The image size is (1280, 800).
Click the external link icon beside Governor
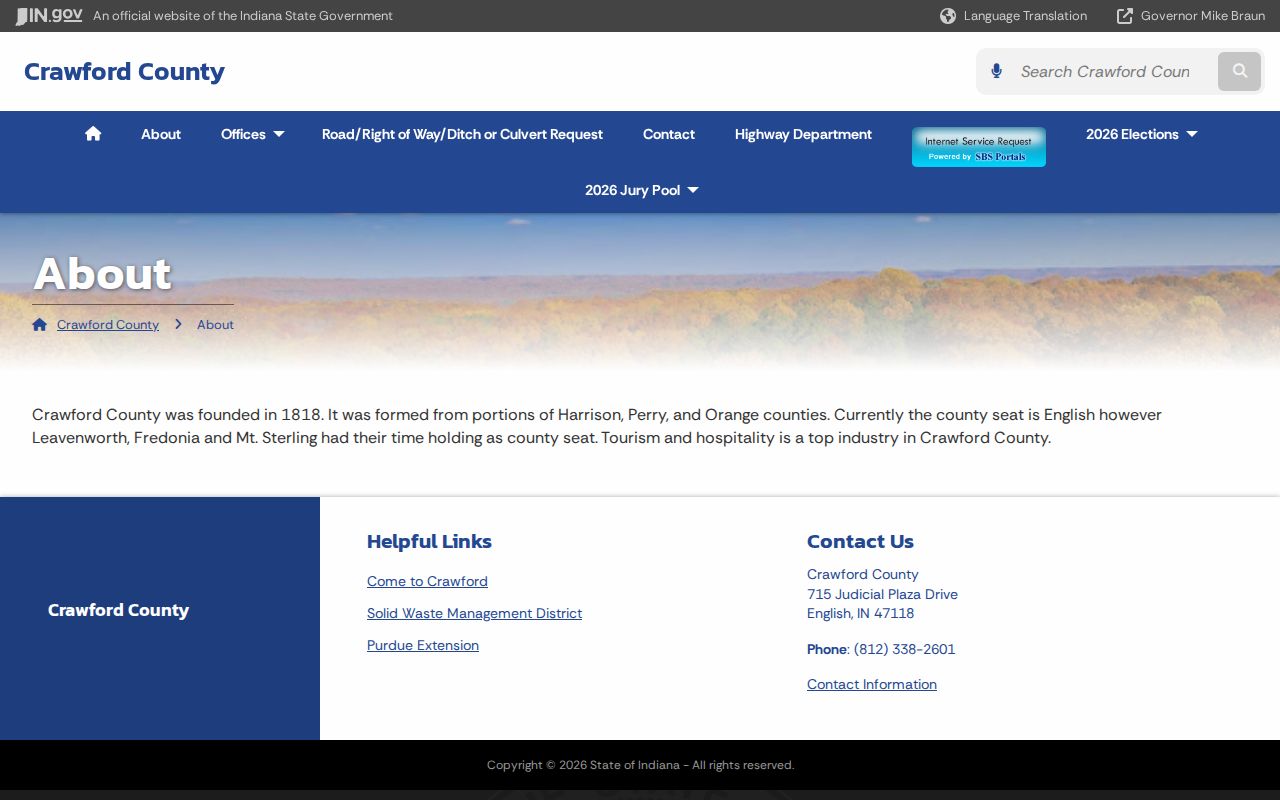pyautogui.click(x=1125, y=16)
